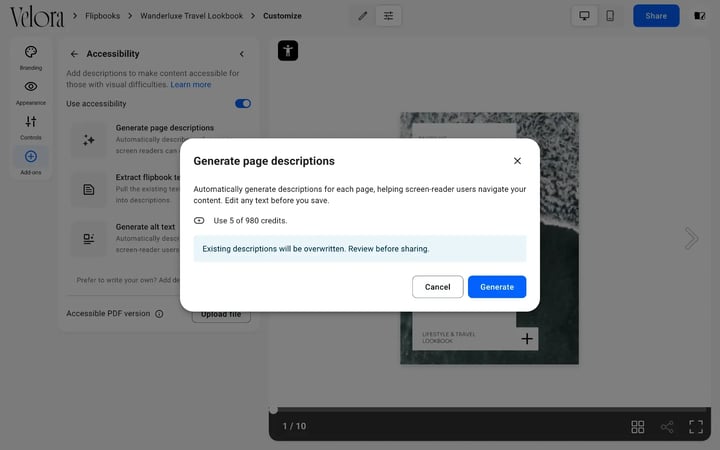Open the Velora home logo
The height and width of the screenshot is (450, 720).
37,17
